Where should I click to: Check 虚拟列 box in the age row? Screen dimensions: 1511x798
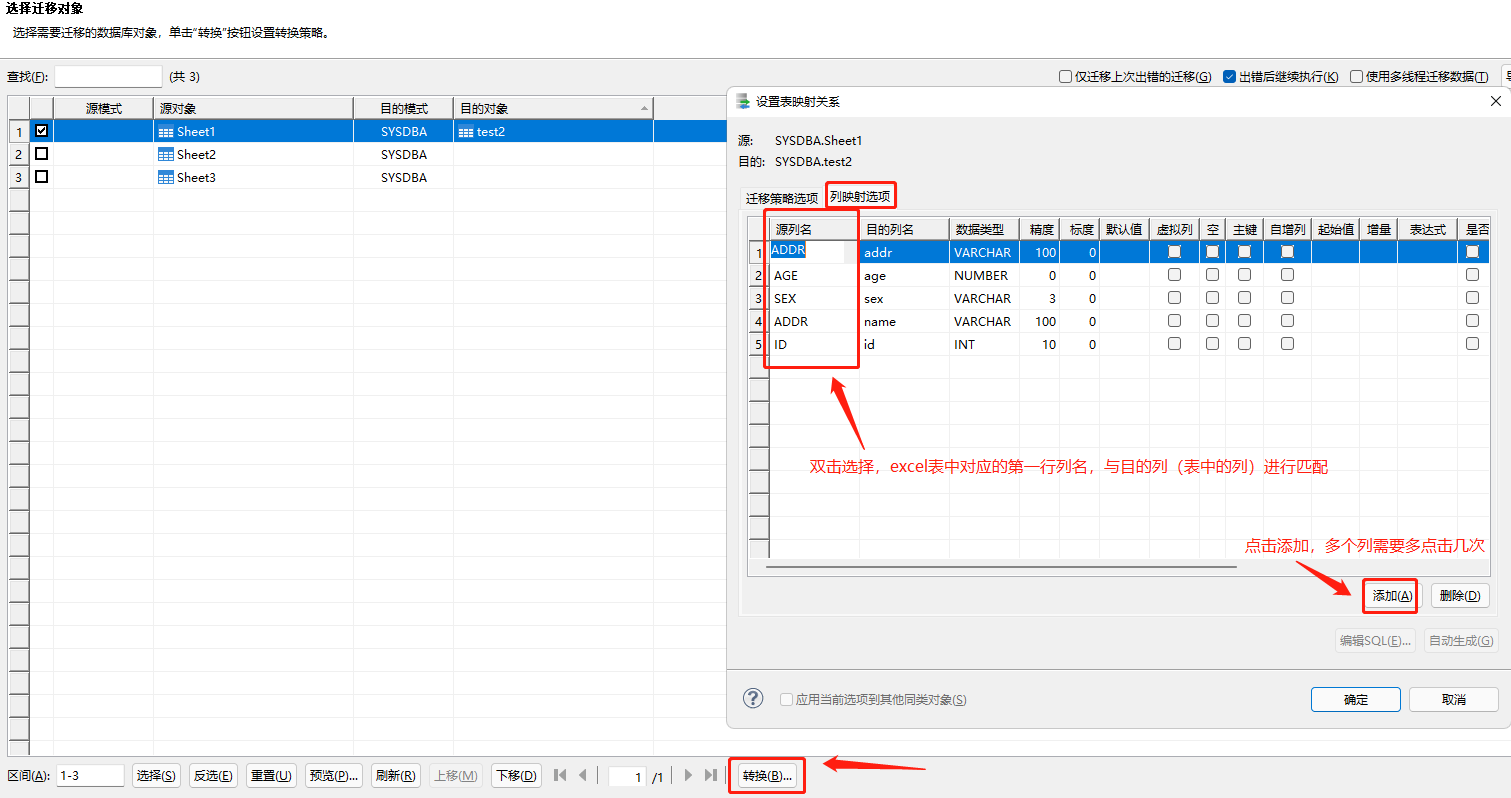pyautogui.click(x=1175, y=275)
